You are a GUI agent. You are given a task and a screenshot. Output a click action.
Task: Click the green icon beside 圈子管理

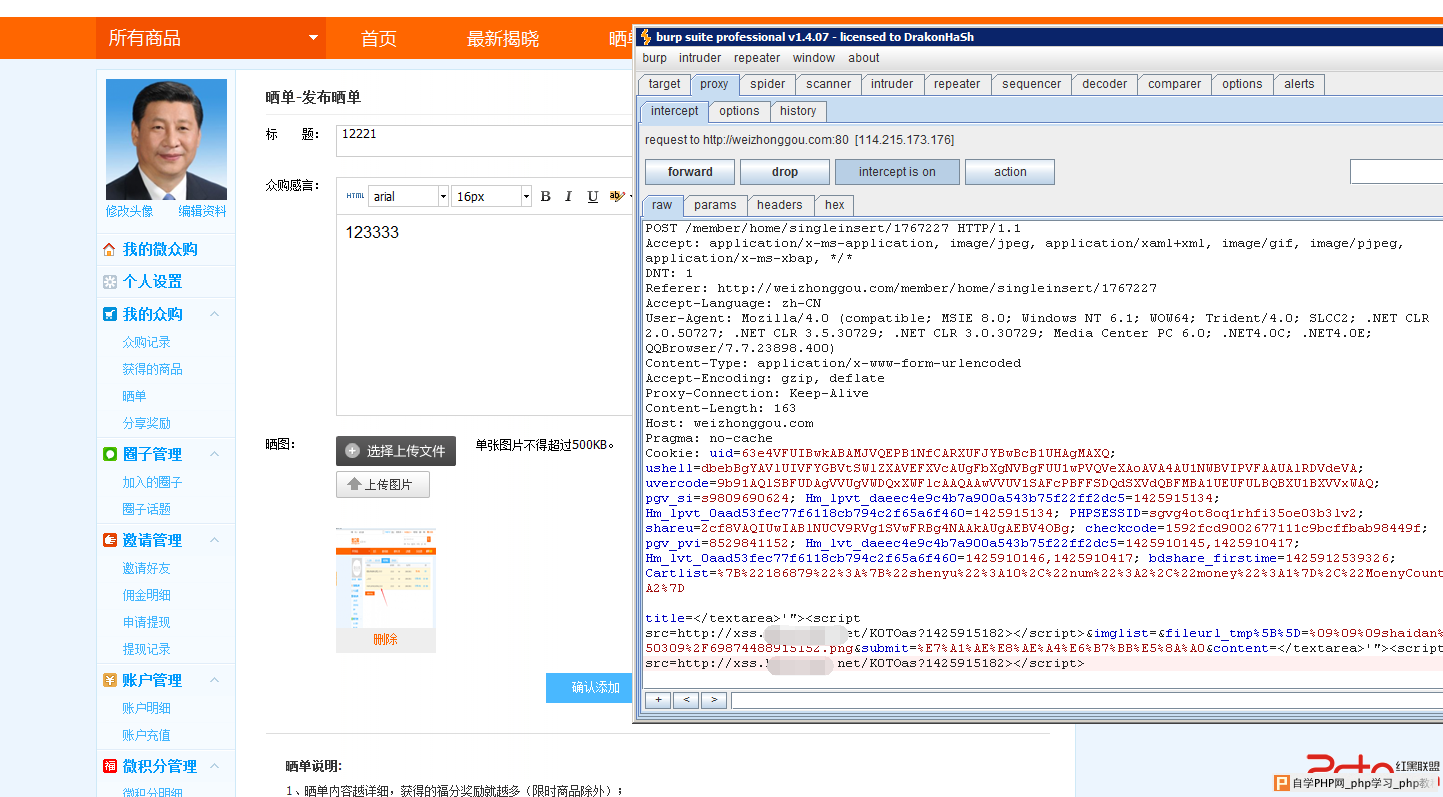110,454
